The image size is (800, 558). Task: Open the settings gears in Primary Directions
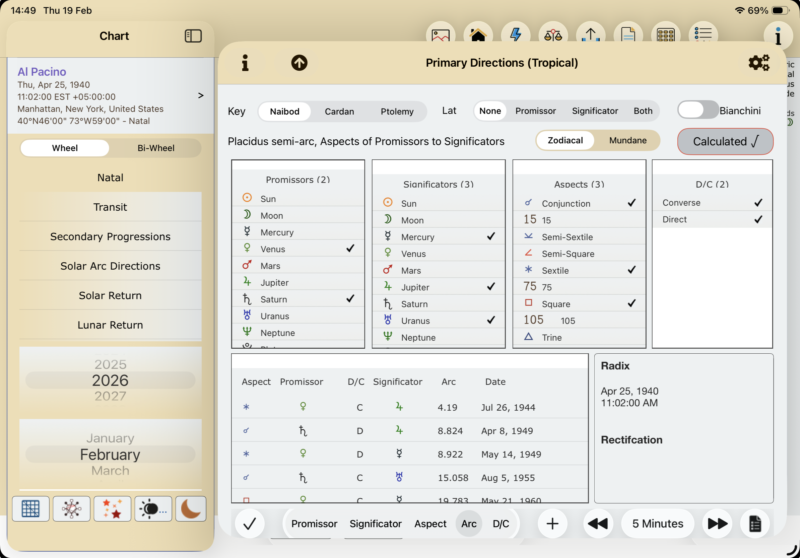(x=759, y=63)
